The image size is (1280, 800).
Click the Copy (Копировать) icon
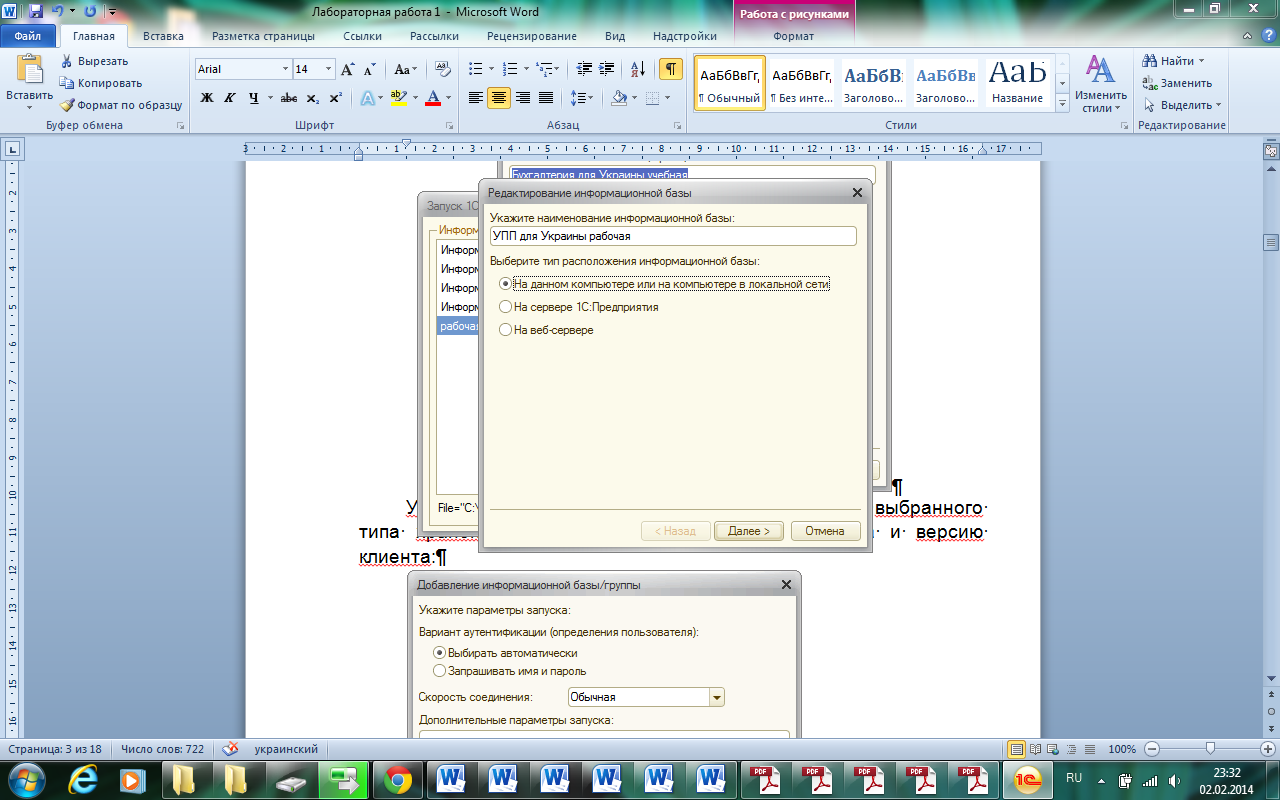[67, 83]
